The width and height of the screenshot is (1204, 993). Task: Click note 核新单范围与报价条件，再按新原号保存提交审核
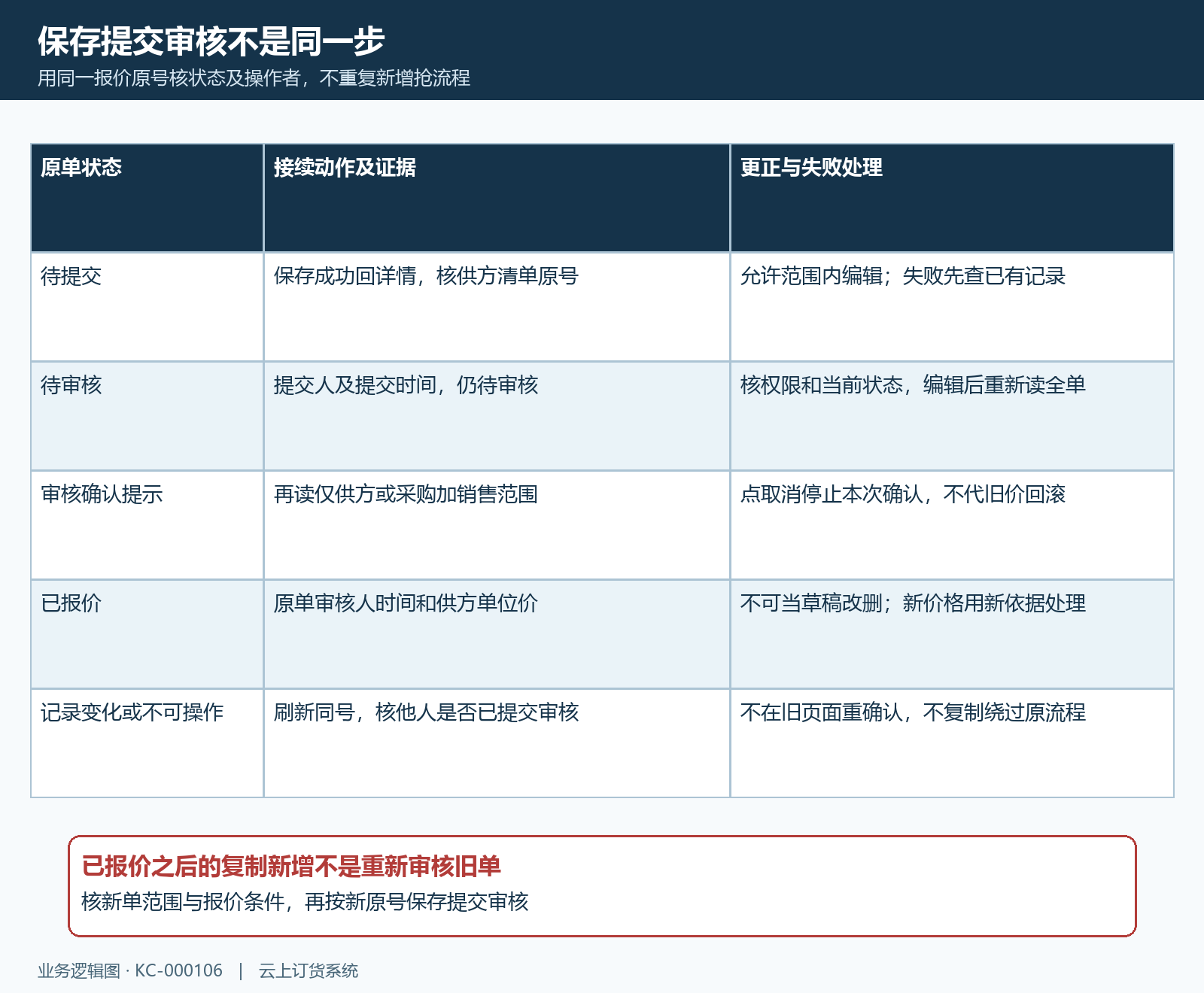pyautogui.click(x=305, y=902)
